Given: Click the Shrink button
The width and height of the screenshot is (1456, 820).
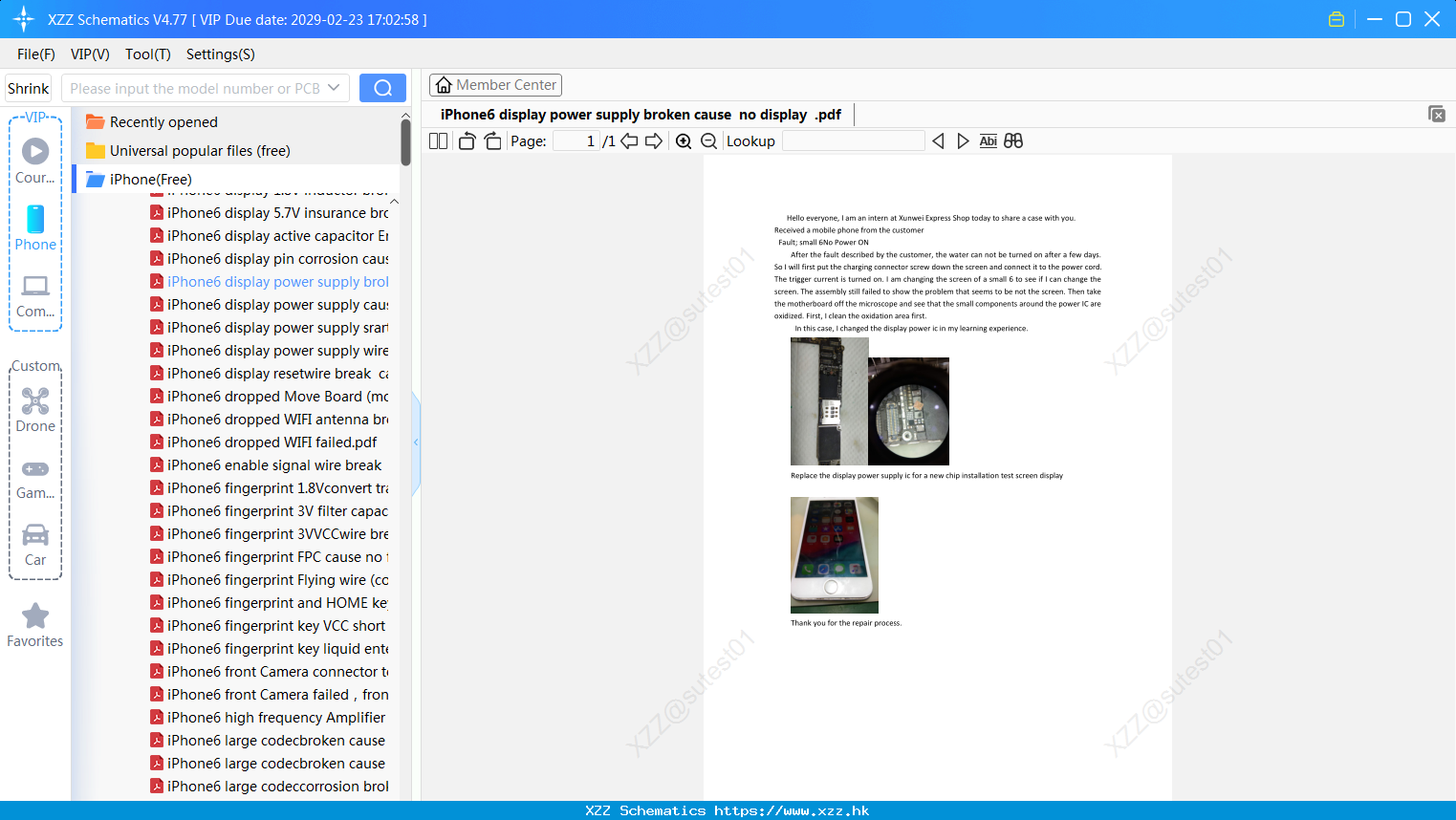Looking at the screenshot, I should pyautogui.click(x=29, y=88).
